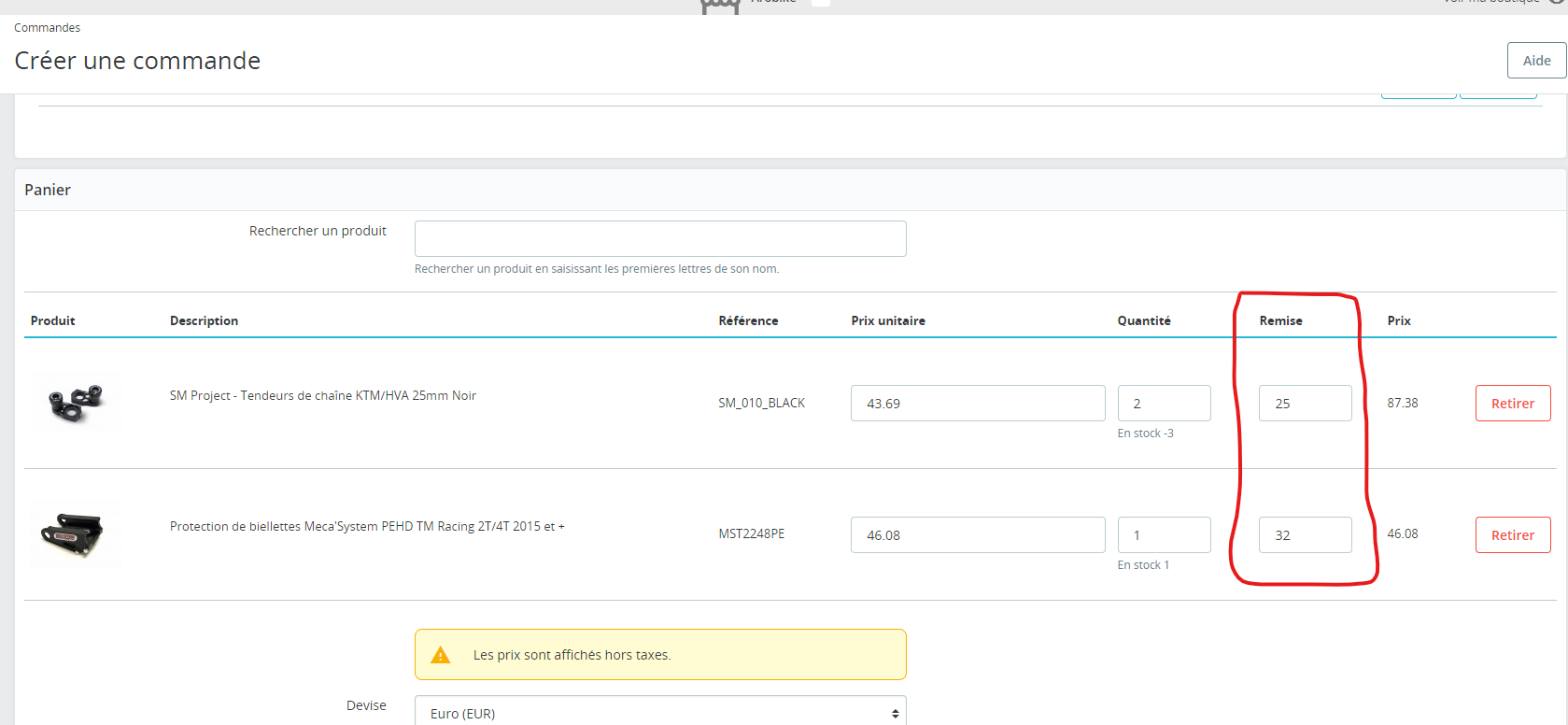Edit the Remise field containing 32
The image size is (1568, 725).
pyautogui.click(x=1305, y=535)
